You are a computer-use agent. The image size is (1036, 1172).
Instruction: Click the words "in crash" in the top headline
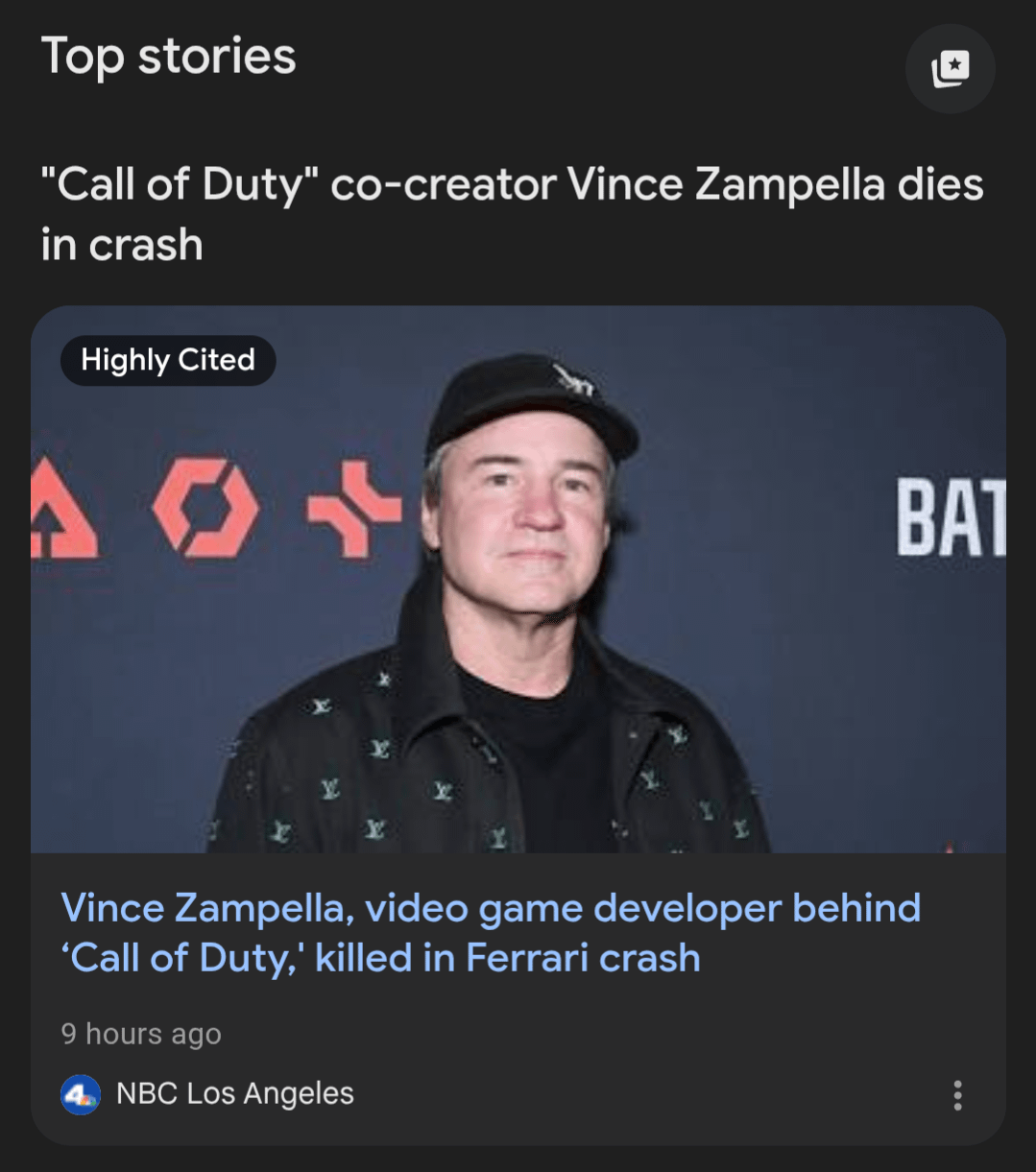pyautogui.click(x=122, y=245)
